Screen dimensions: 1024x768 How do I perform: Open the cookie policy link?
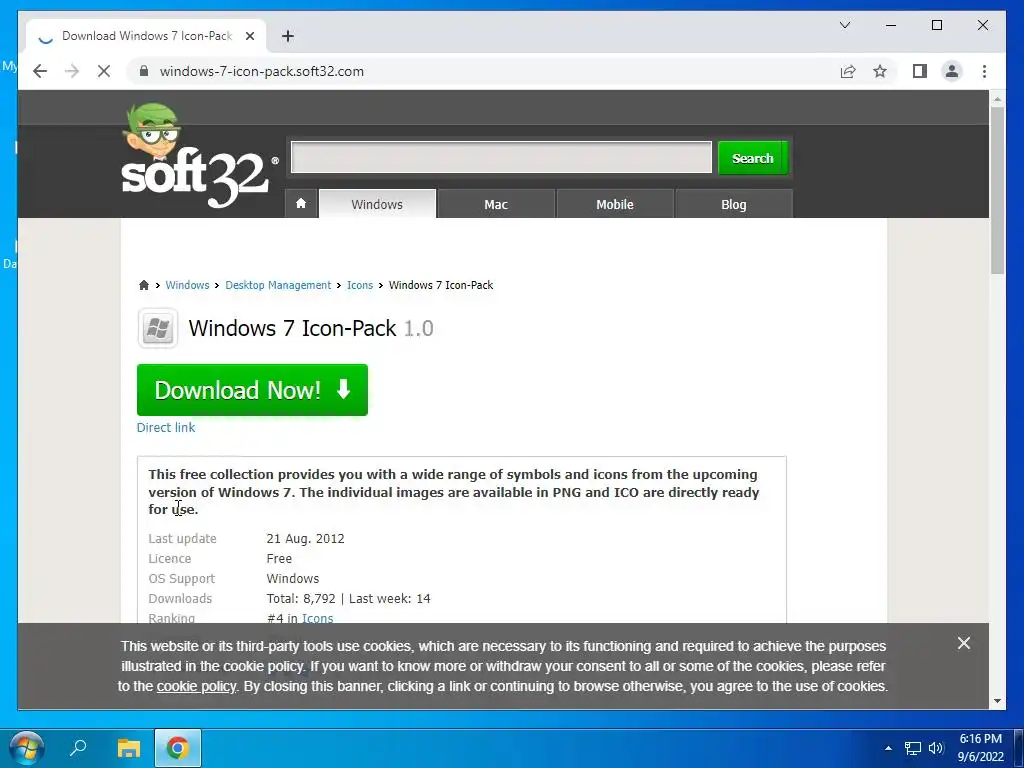196,686
